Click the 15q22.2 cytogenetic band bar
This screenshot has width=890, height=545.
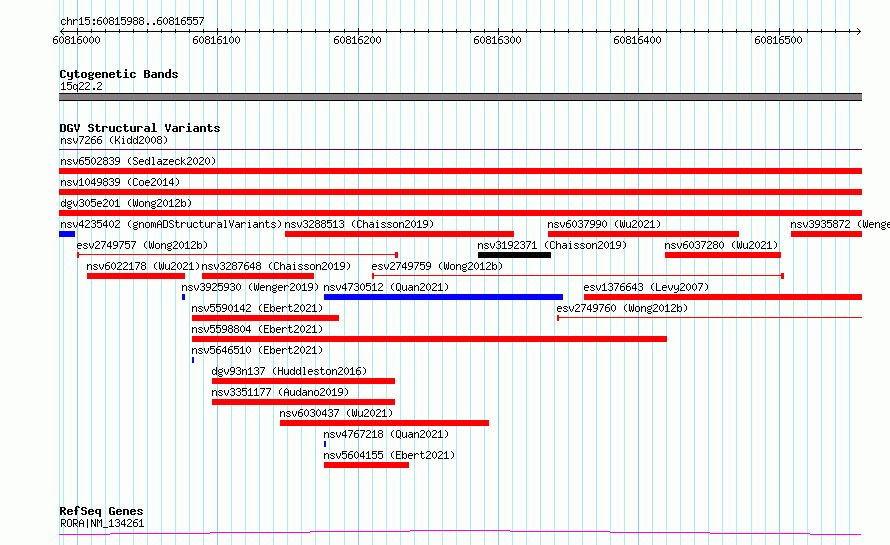click(460, 97)
